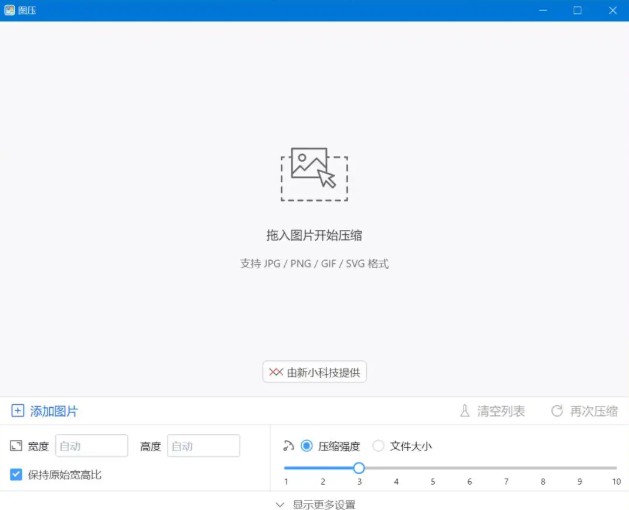The width and height of the screenshot is (629, 510).
Task: Click the compression mode icon left of 压缩强度
Action: point(288,446)
